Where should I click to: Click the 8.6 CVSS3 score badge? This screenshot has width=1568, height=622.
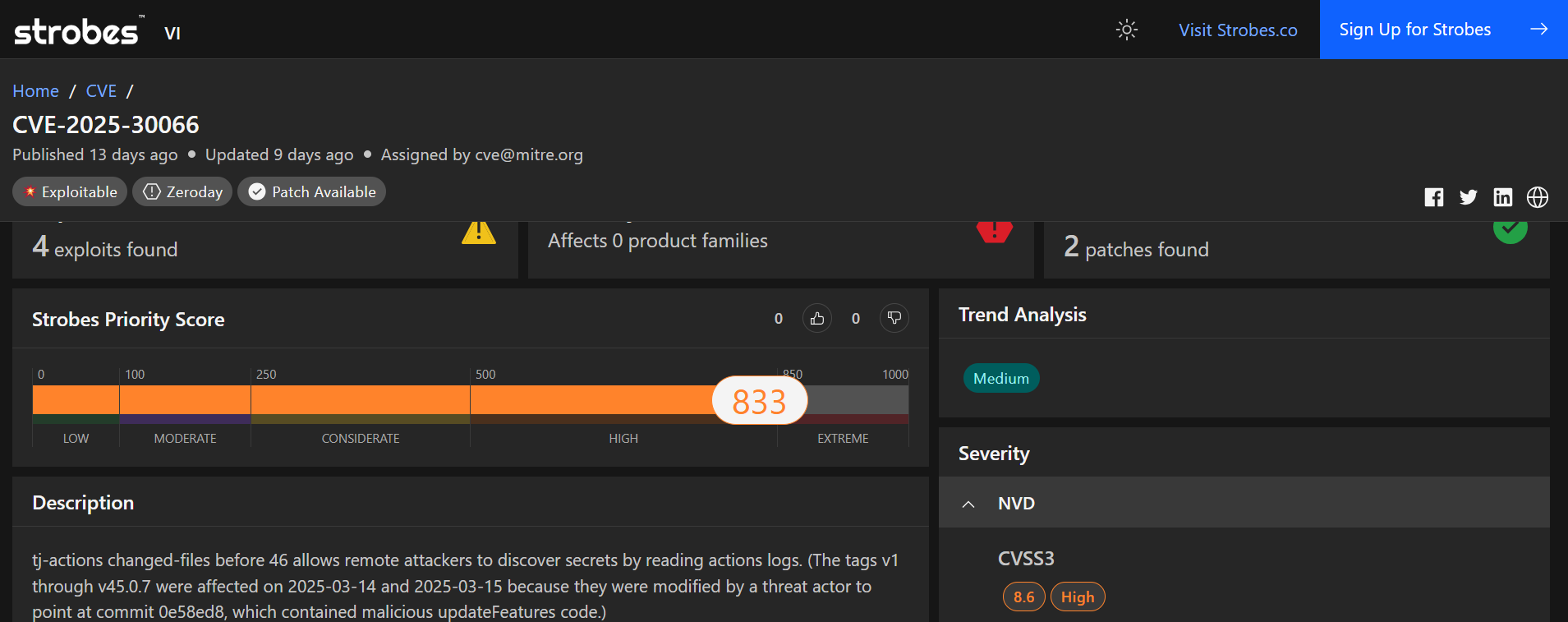pyautogui.click(x=1024, y=597)
